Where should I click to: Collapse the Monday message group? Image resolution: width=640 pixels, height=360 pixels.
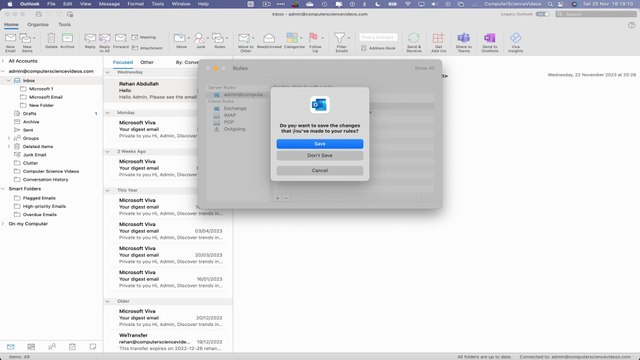(108, 113)
